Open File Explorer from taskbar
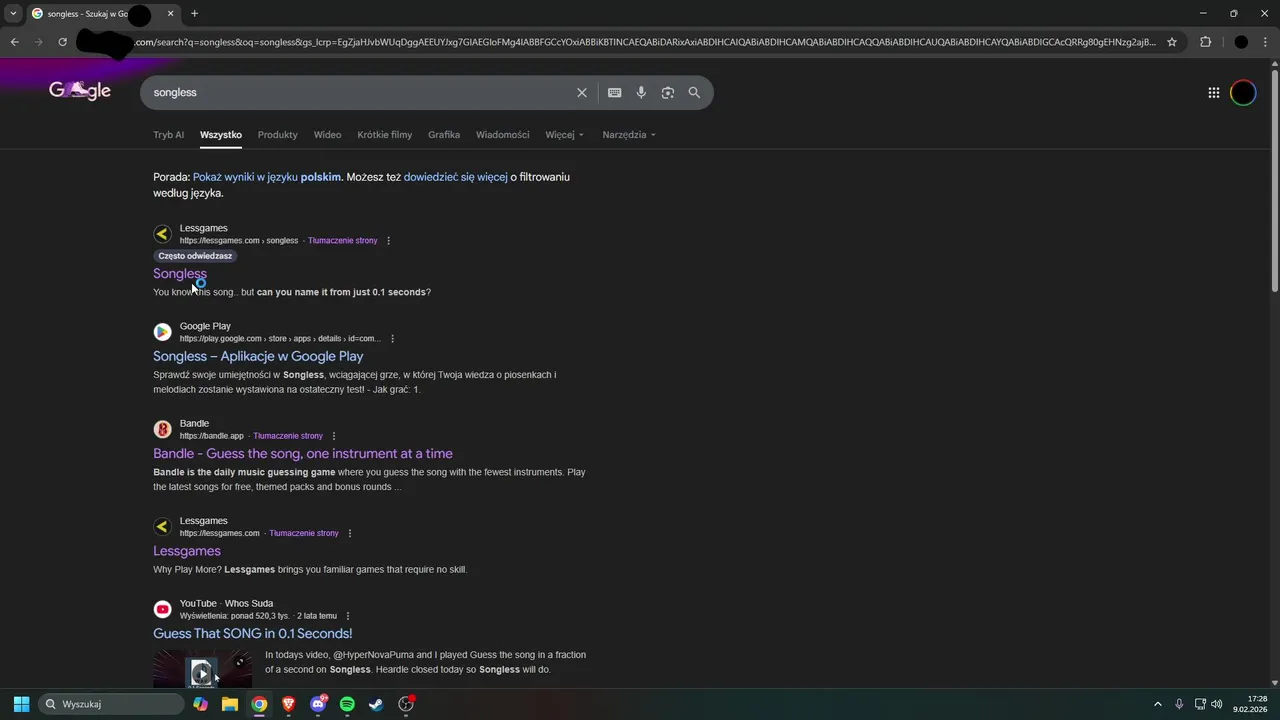The height and width of the screenshot is (720, 1280). coord(230,704)
